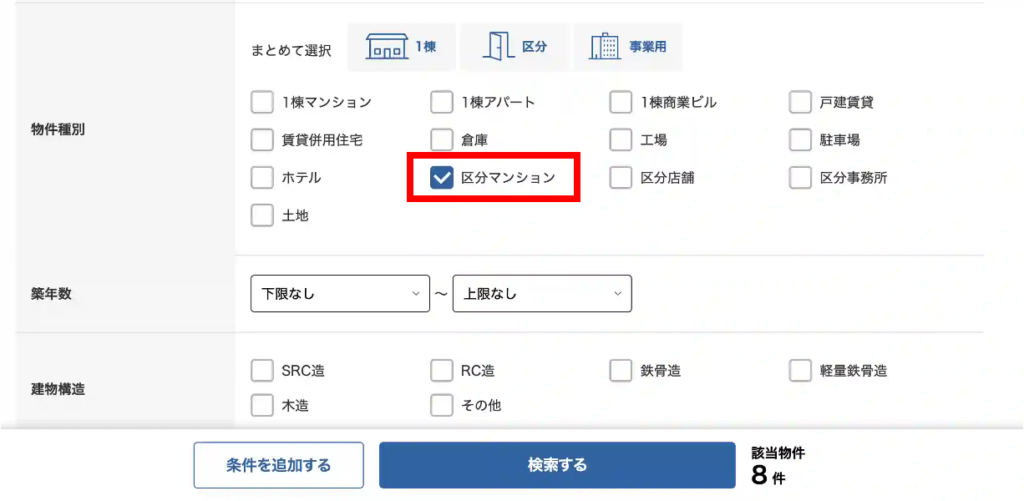This screenshot has height=501, width=1024.
Task: Check the 1棟マンション checkbox
Action: 262,102
